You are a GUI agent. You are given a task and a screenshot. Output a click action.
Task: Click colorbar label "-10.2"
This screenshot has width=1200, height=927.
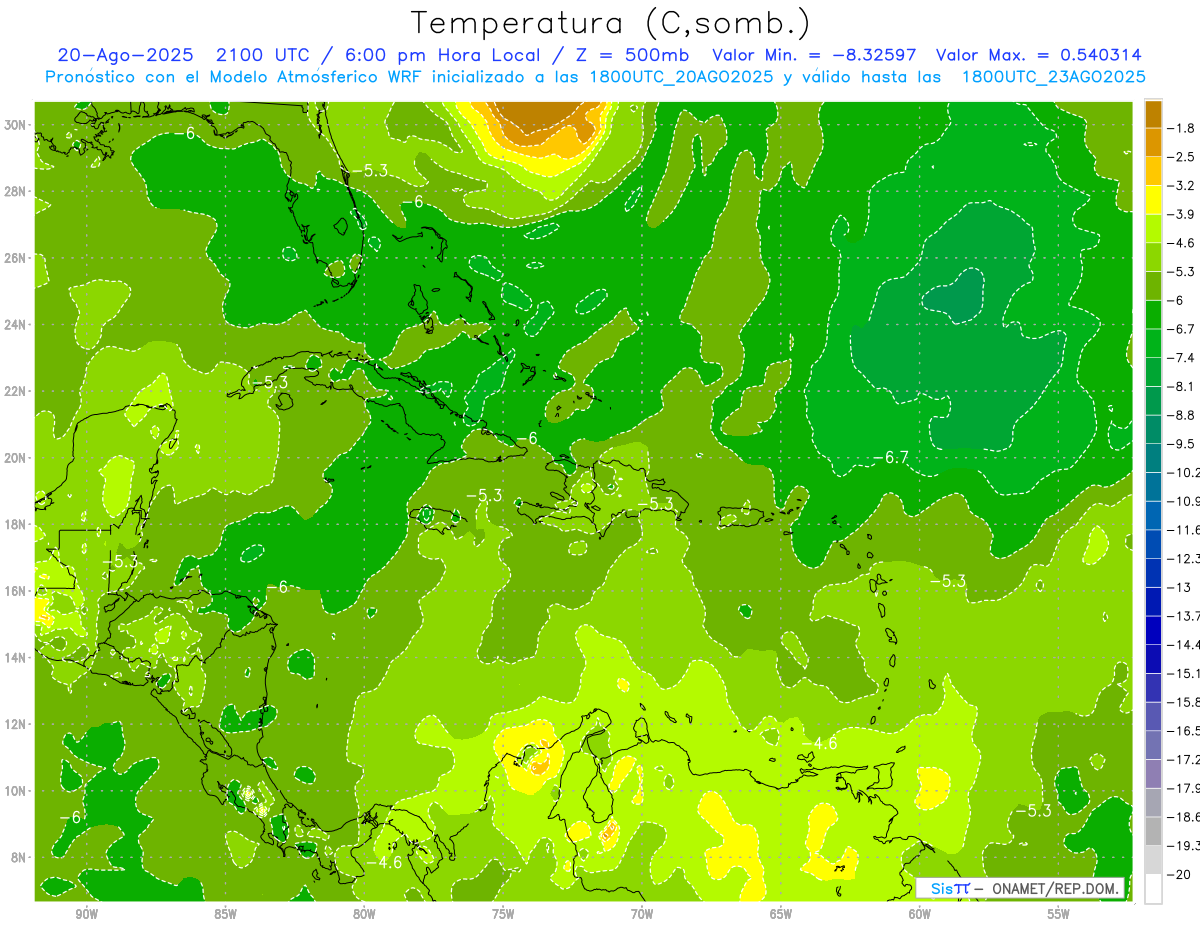(x=1184, y=473)
